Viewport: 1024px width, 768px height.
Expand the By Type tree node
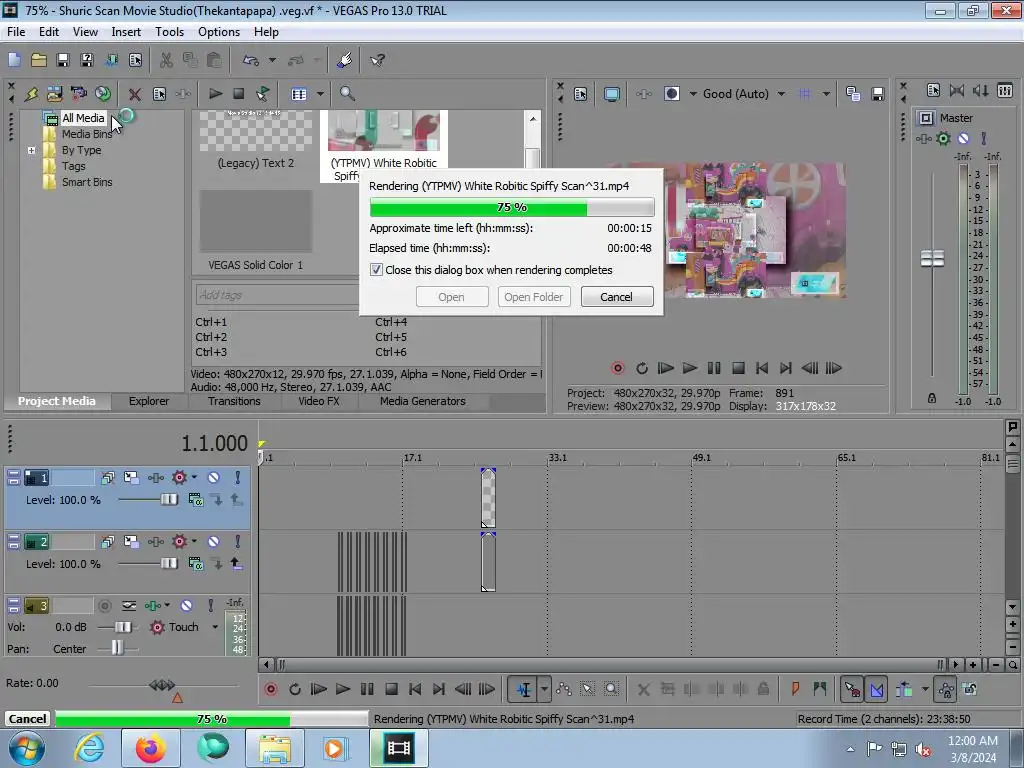click(31, 150)
